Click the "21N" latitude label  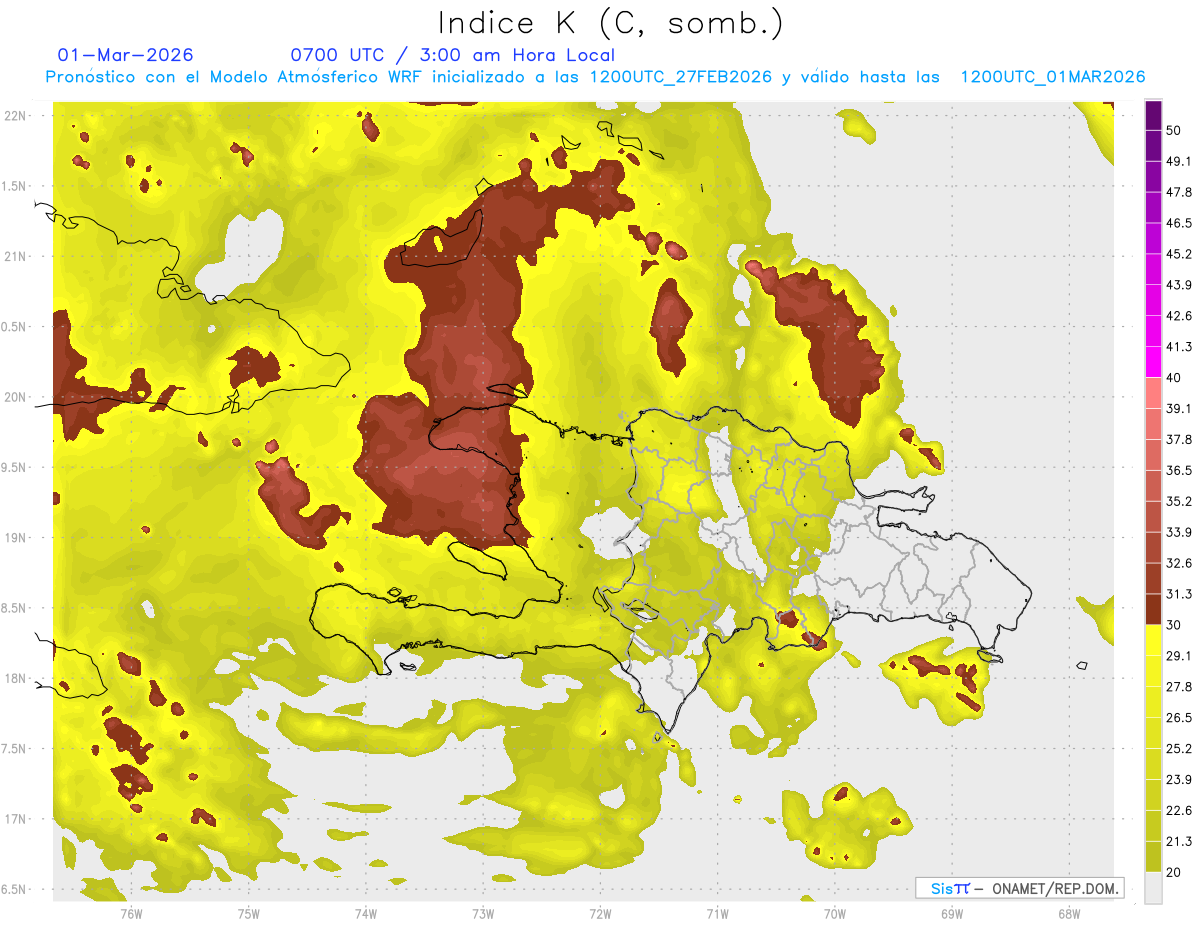tap(15, 256)
